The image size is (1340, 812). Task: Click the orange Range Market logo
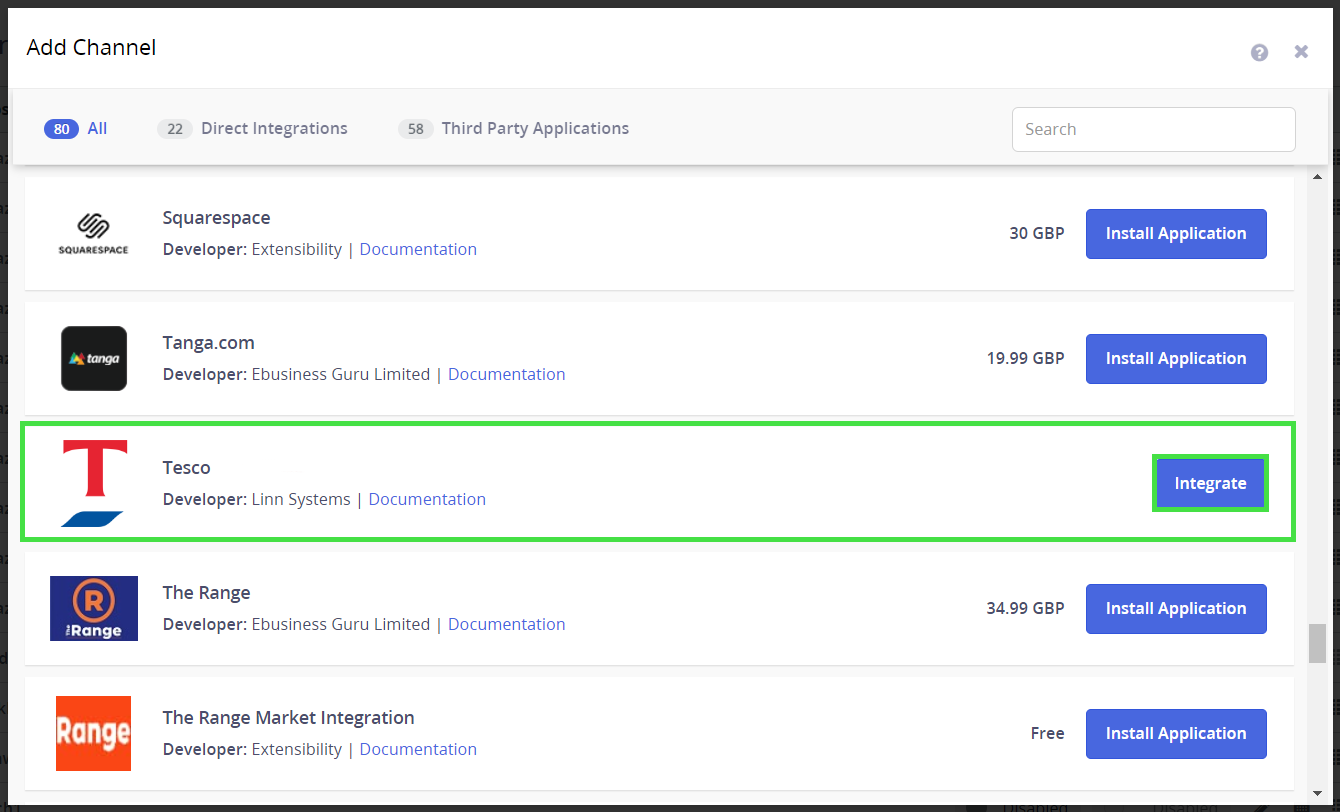pos(93,733)
